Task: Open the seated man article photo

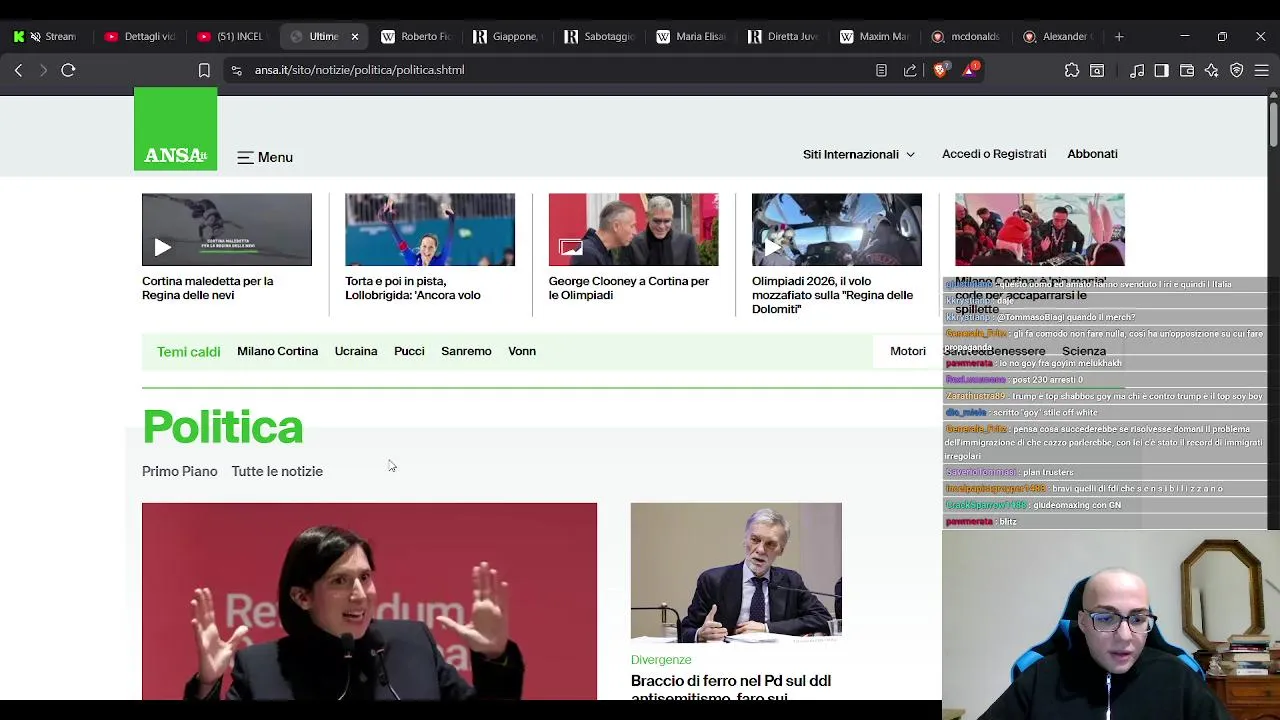Action: (x=736, y=572)
